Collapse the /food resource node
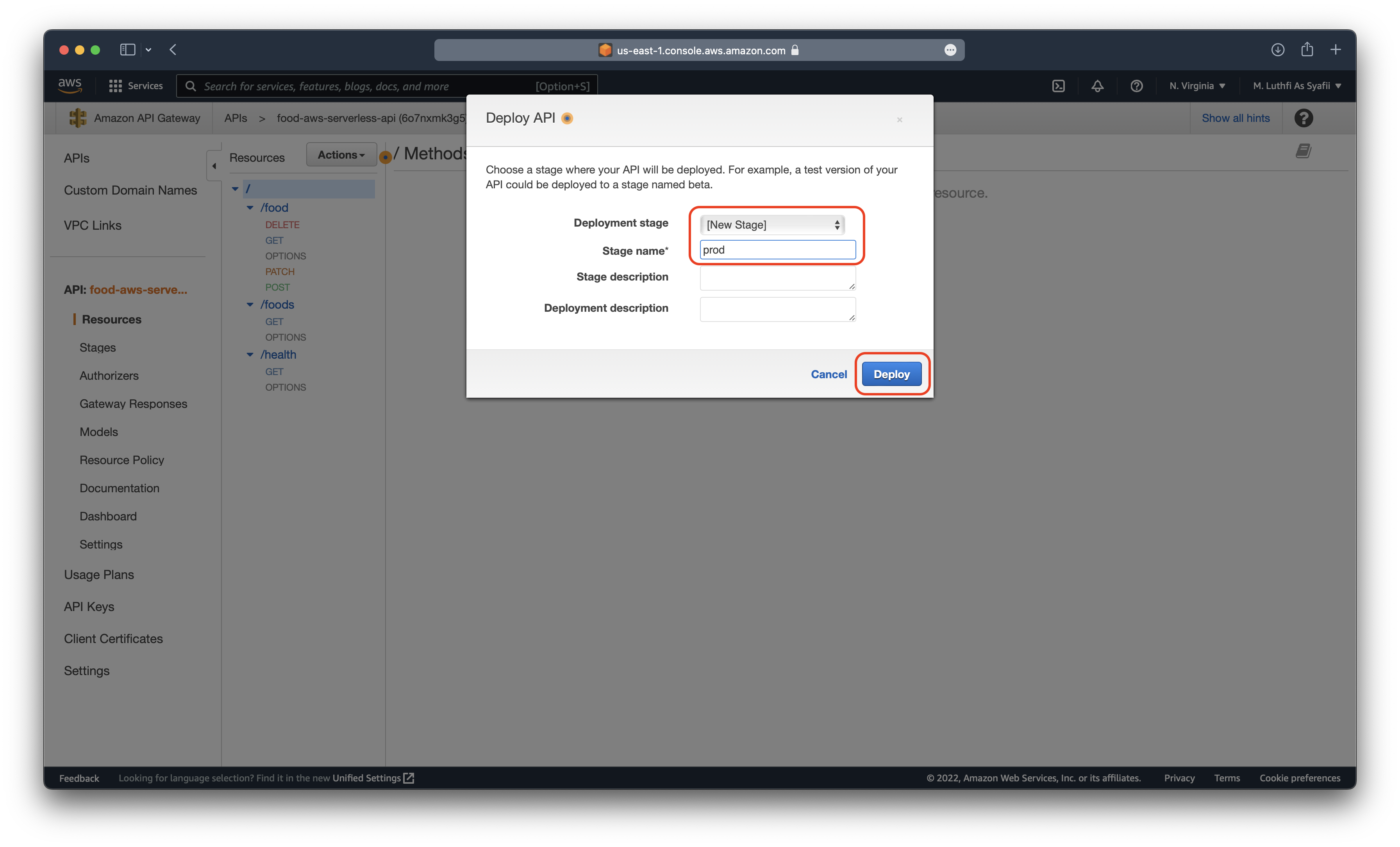The width and height of the screenshot is (1400, 847). 250,207
